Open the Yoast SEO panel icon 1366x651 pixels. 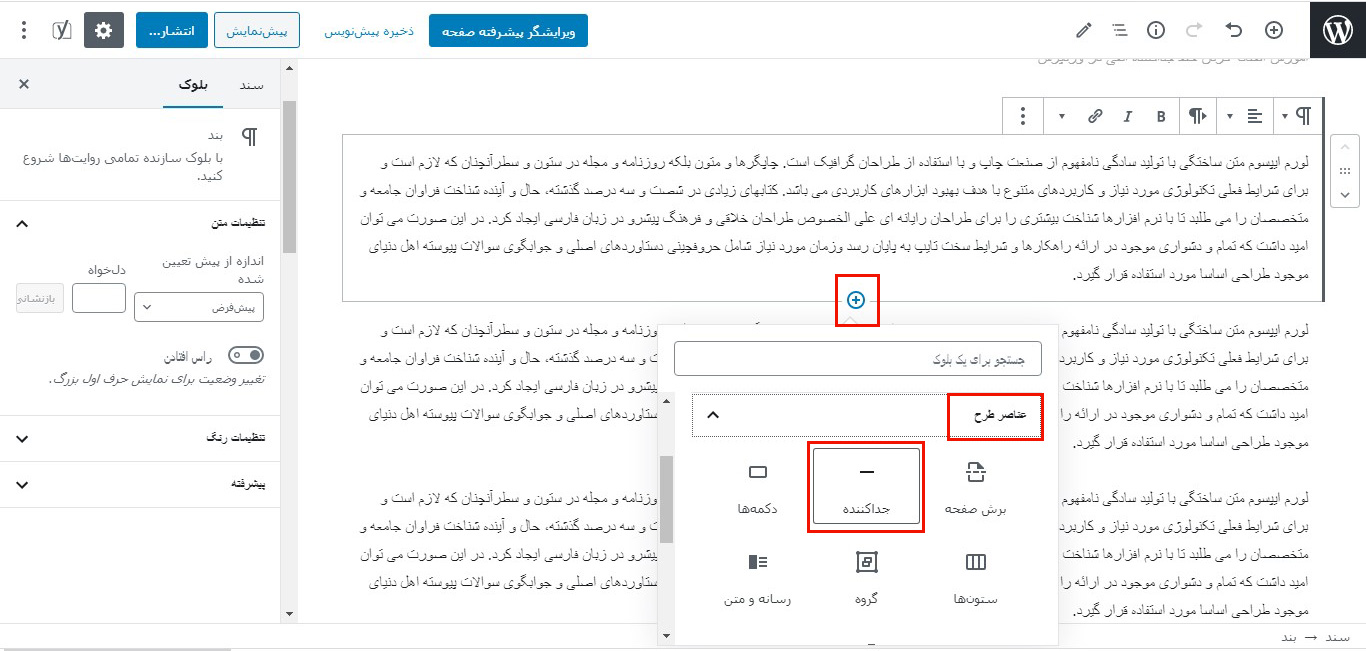[x=61, y=30]
